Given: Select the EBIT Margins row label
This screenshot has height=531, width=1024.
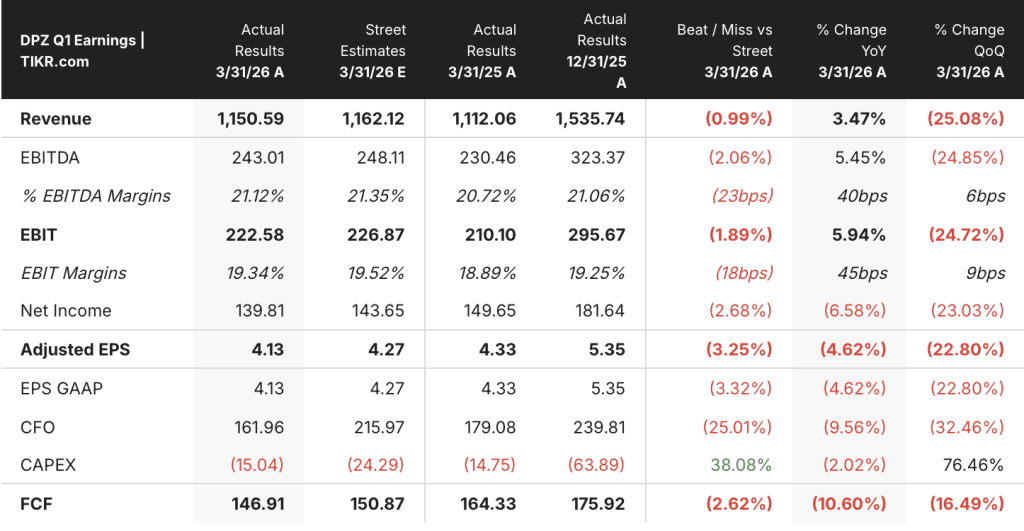Looking at the screenshot, I should point(74,273).
